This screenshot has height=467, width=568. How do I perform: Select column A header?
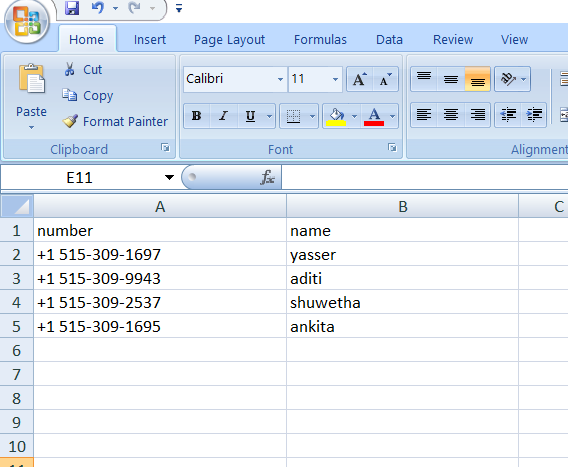pyautogui.click(x=160, y=207)
